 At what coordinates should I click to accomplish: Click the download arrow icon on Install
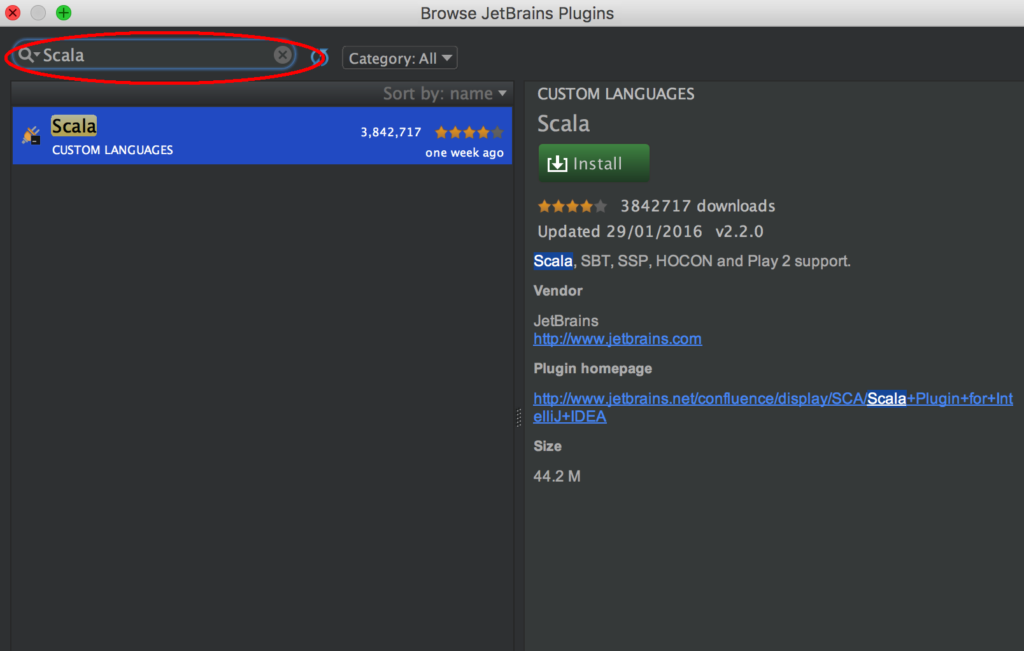click(557, 164)
